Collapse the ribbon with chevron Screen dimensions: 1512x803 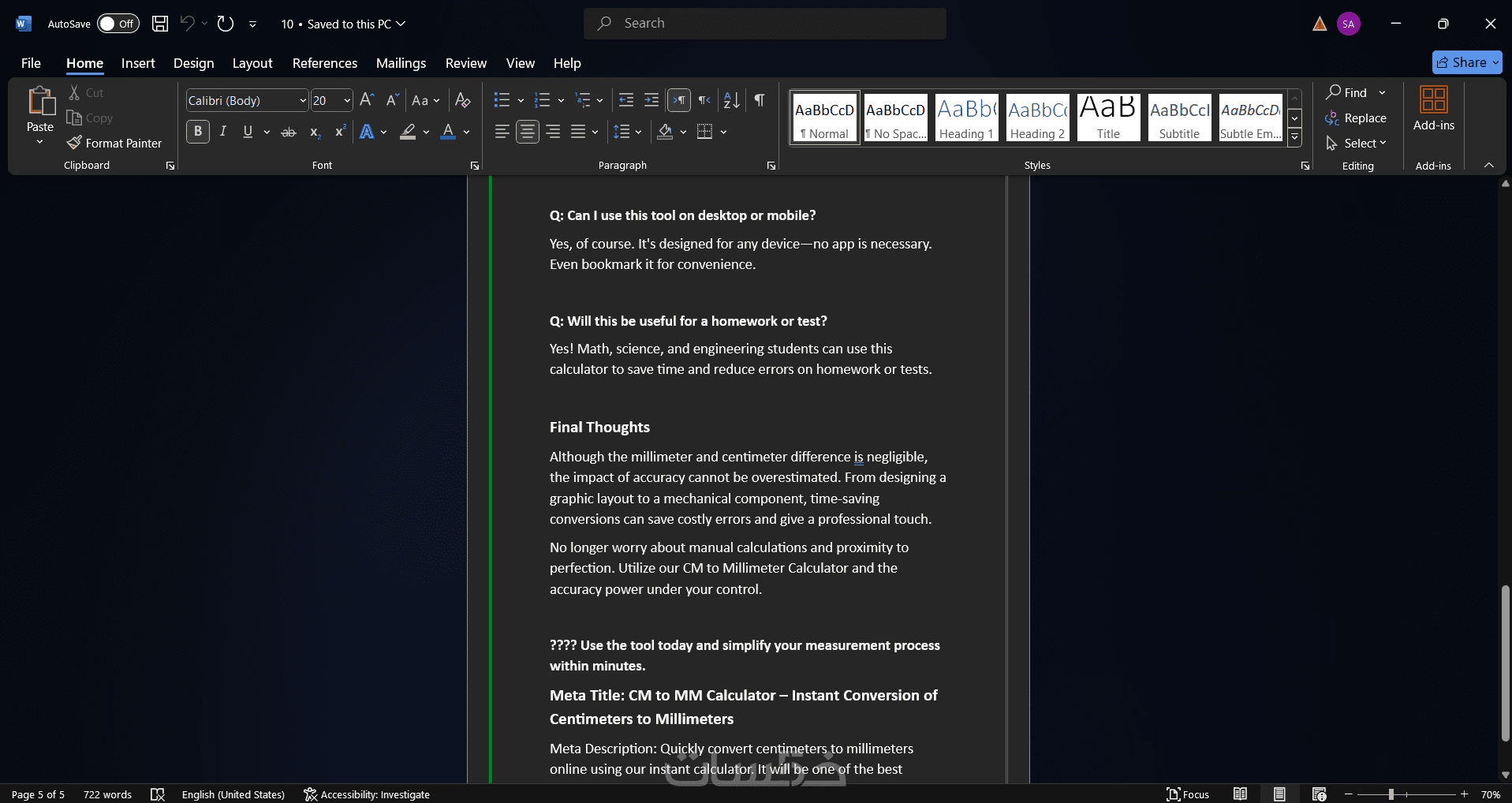click(1489, 165)
